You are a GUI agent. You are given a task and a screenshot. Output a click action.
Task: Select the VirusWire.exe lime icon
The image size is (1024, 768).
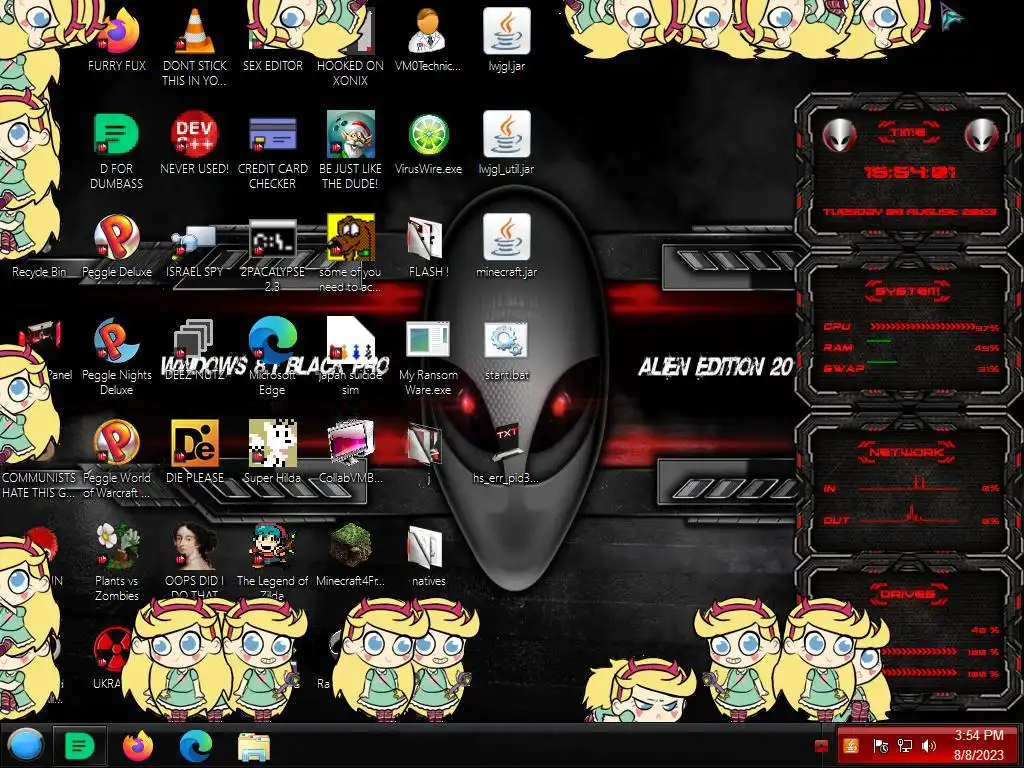tap(428, 135)
